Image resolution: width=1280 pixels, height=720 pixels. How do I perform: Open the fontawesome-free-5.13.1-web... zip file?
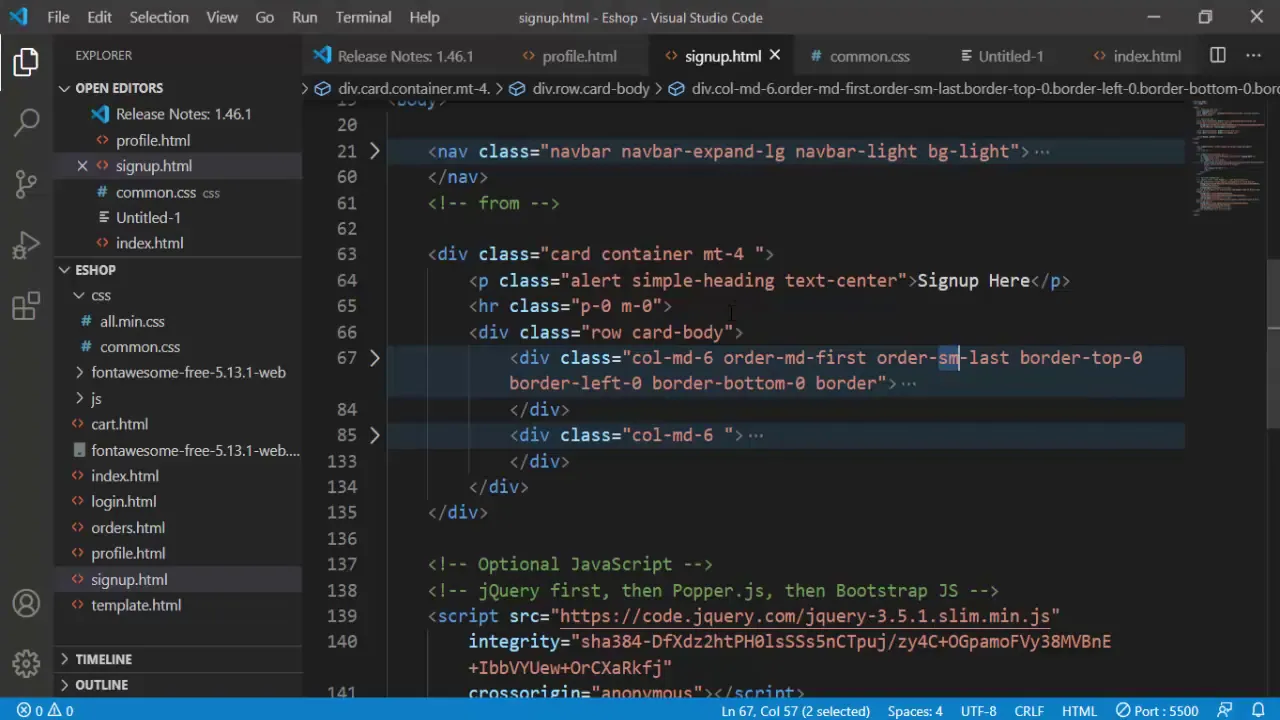point(195,451)
